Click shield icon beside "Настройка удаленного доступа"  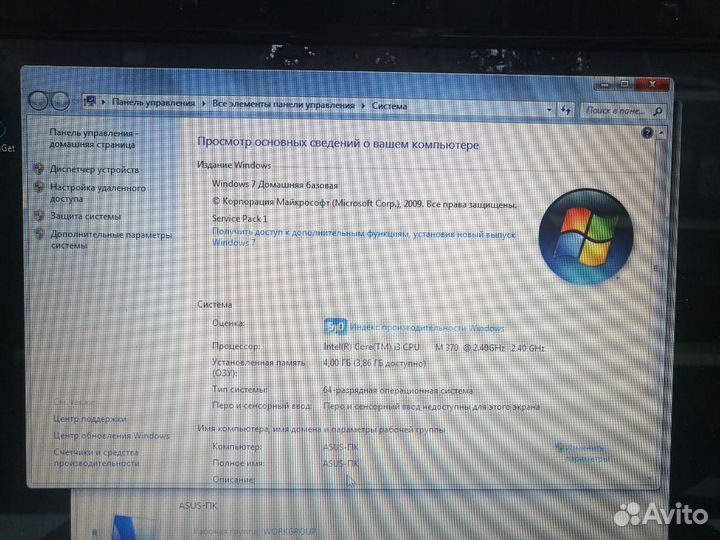pos(39,186)
